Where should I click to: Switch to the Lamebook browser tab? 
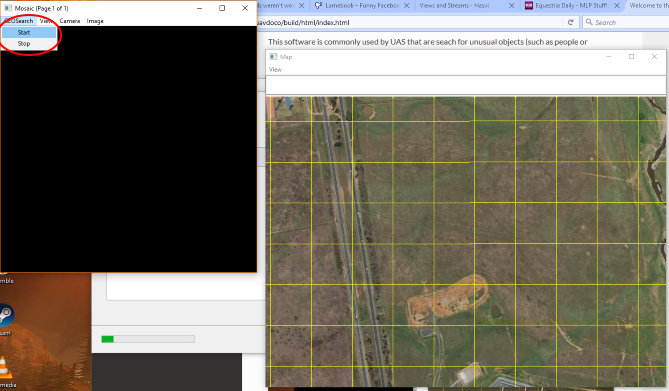[x=357, y=6]
